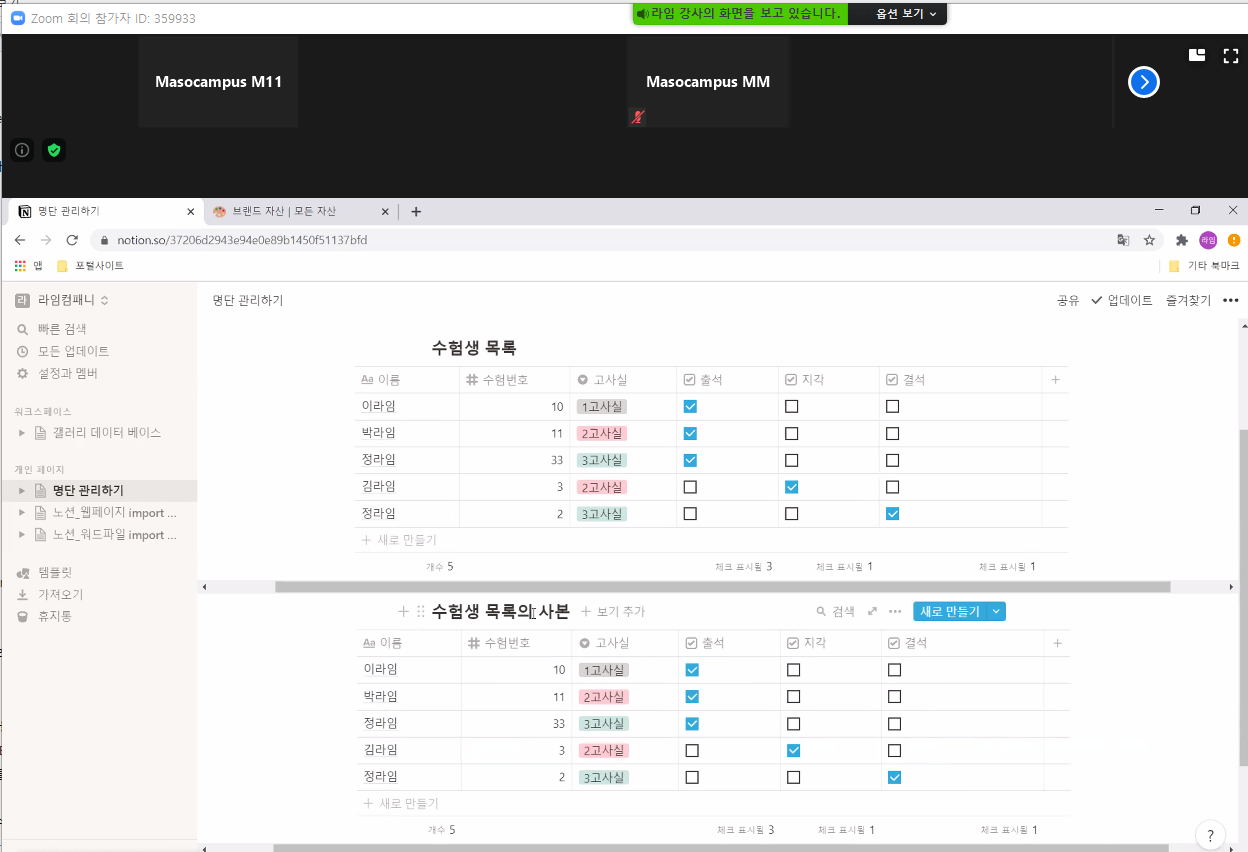Open the dropdown arrow beside 새로 만들기
This screenshot has height=852, width=1248.
coord(997,611)
